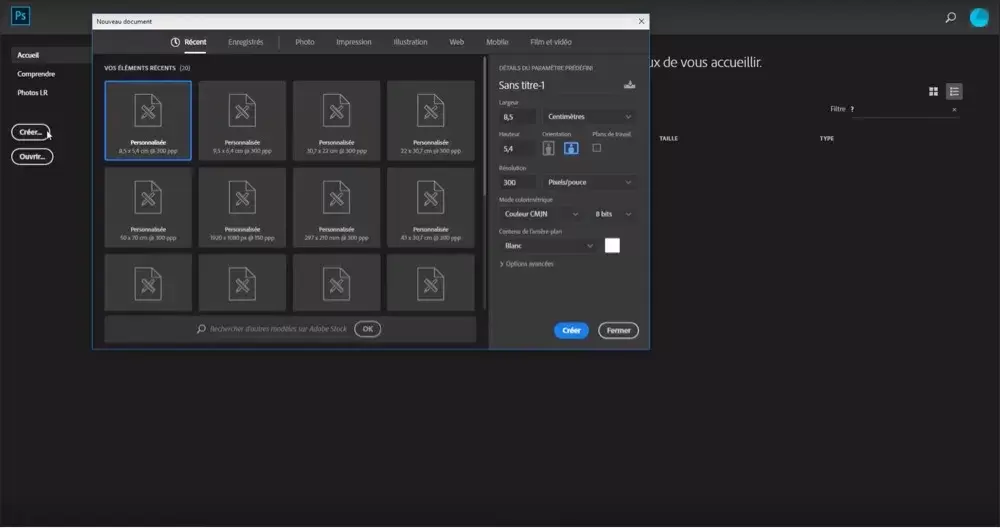Switch to grid view icon
The width and height of the screenshot is (1000, 528).
pos(933,91)
